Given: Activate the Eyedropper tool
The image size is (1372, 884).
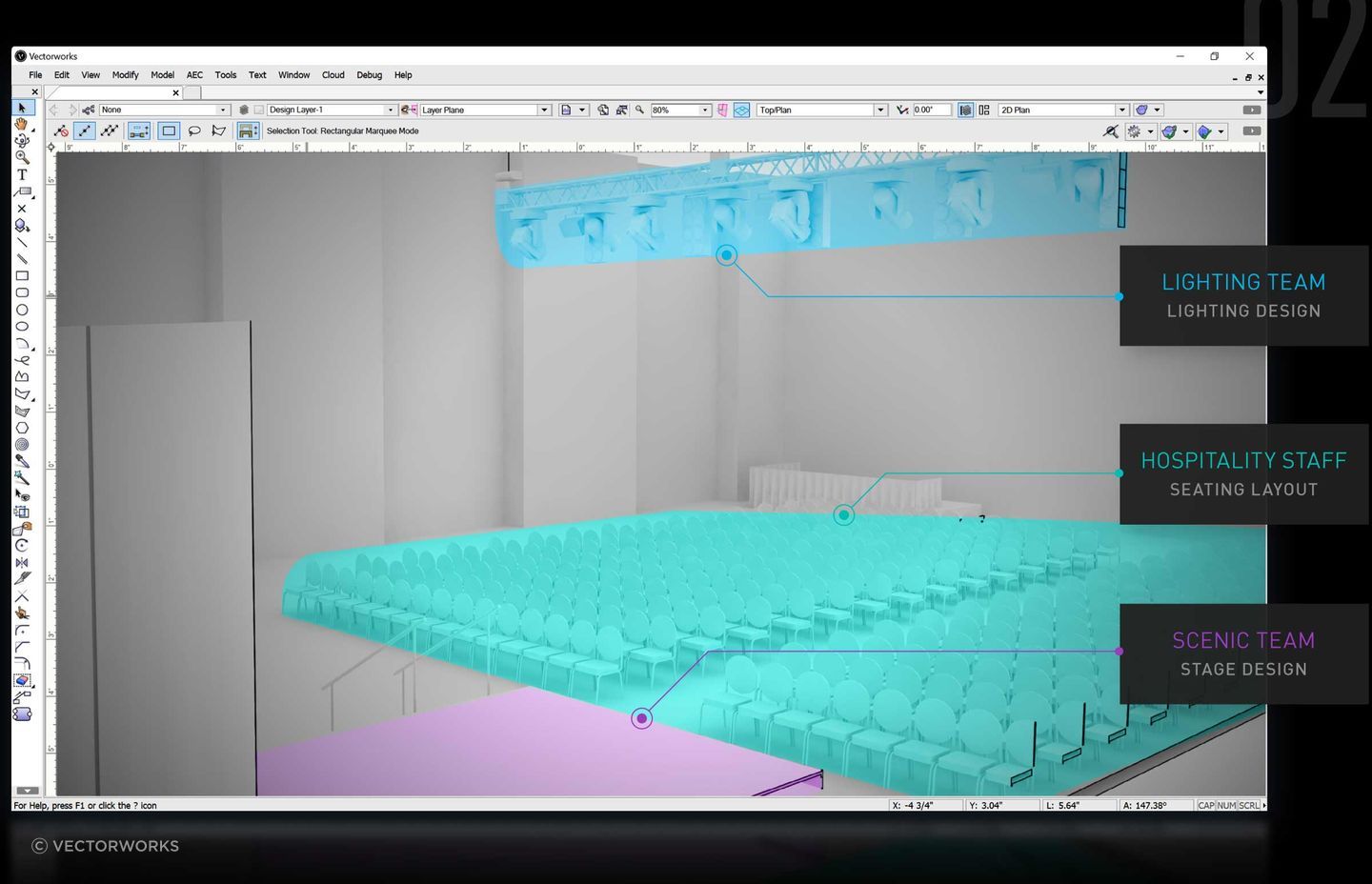Looking at the screenshot, I should point(22,461).
